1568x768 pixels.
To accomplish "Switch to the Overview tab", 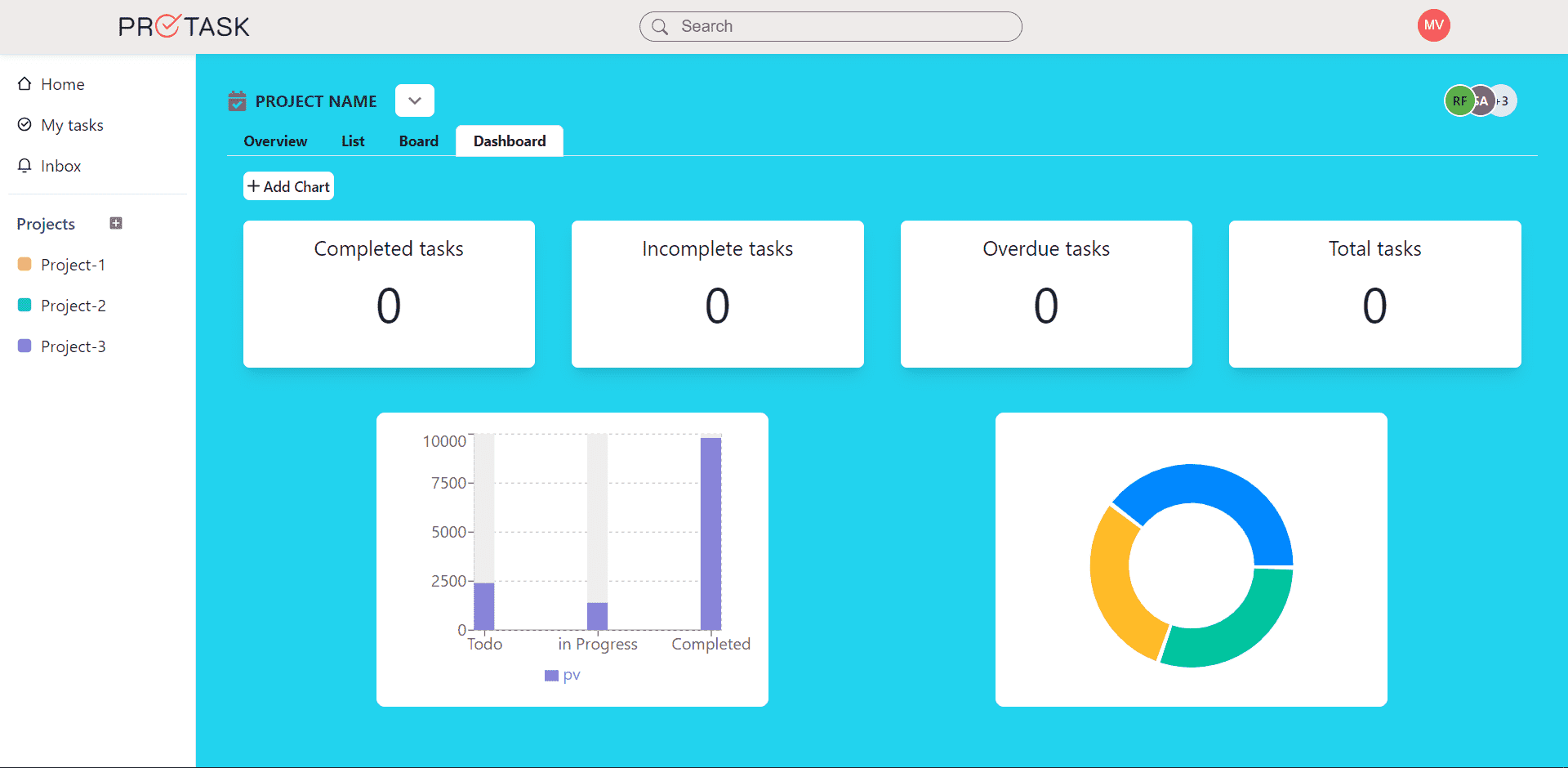I will click(x=275, y=141).
